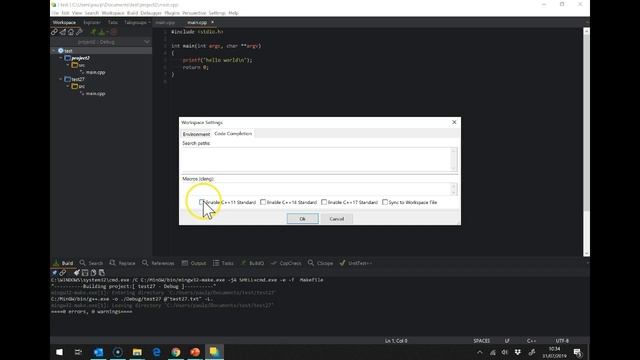Cancel the Workspace Settings dialog
640x360 pixels.
(x=337, y=219)
